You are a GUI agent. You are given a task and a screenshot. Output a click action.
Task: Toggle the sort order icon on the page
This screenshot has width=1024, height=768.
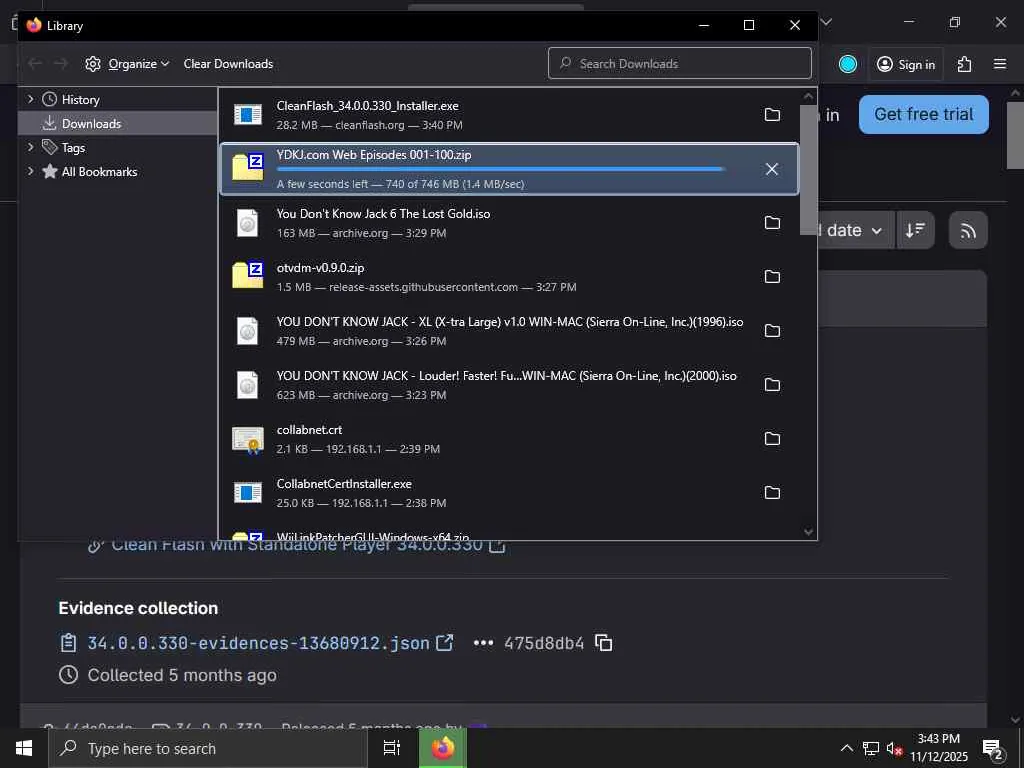[x=915, y=231]
